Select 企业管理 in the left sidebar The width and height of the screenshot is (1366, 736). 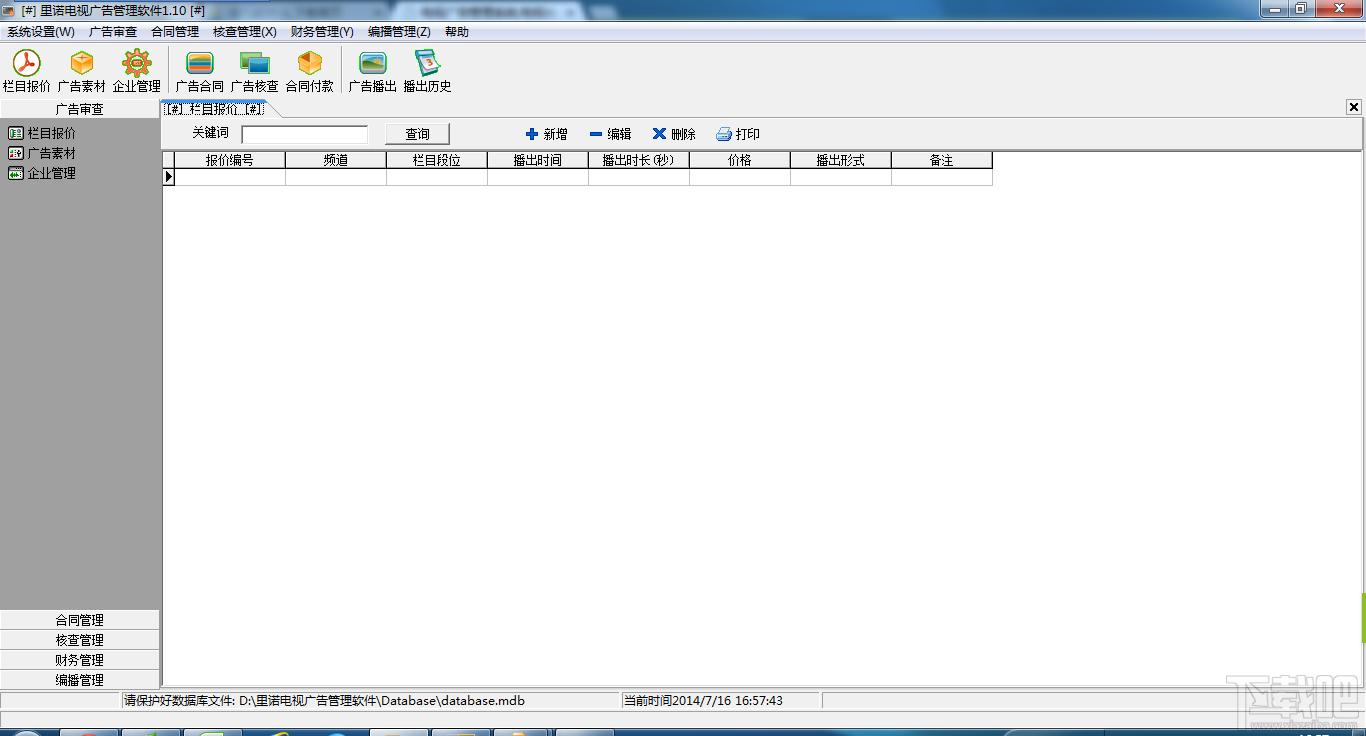(x=42, y=173)
